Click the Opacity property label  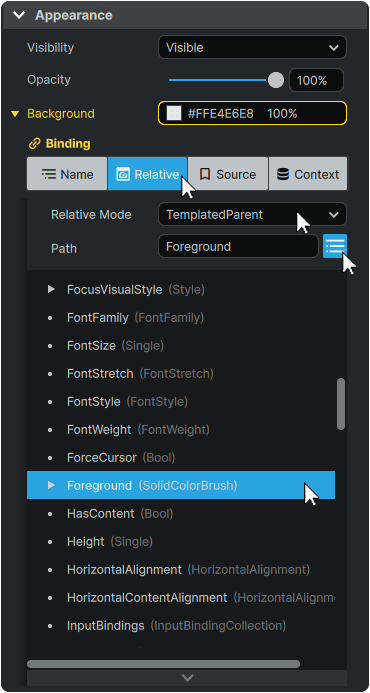[x=49, y=80]
